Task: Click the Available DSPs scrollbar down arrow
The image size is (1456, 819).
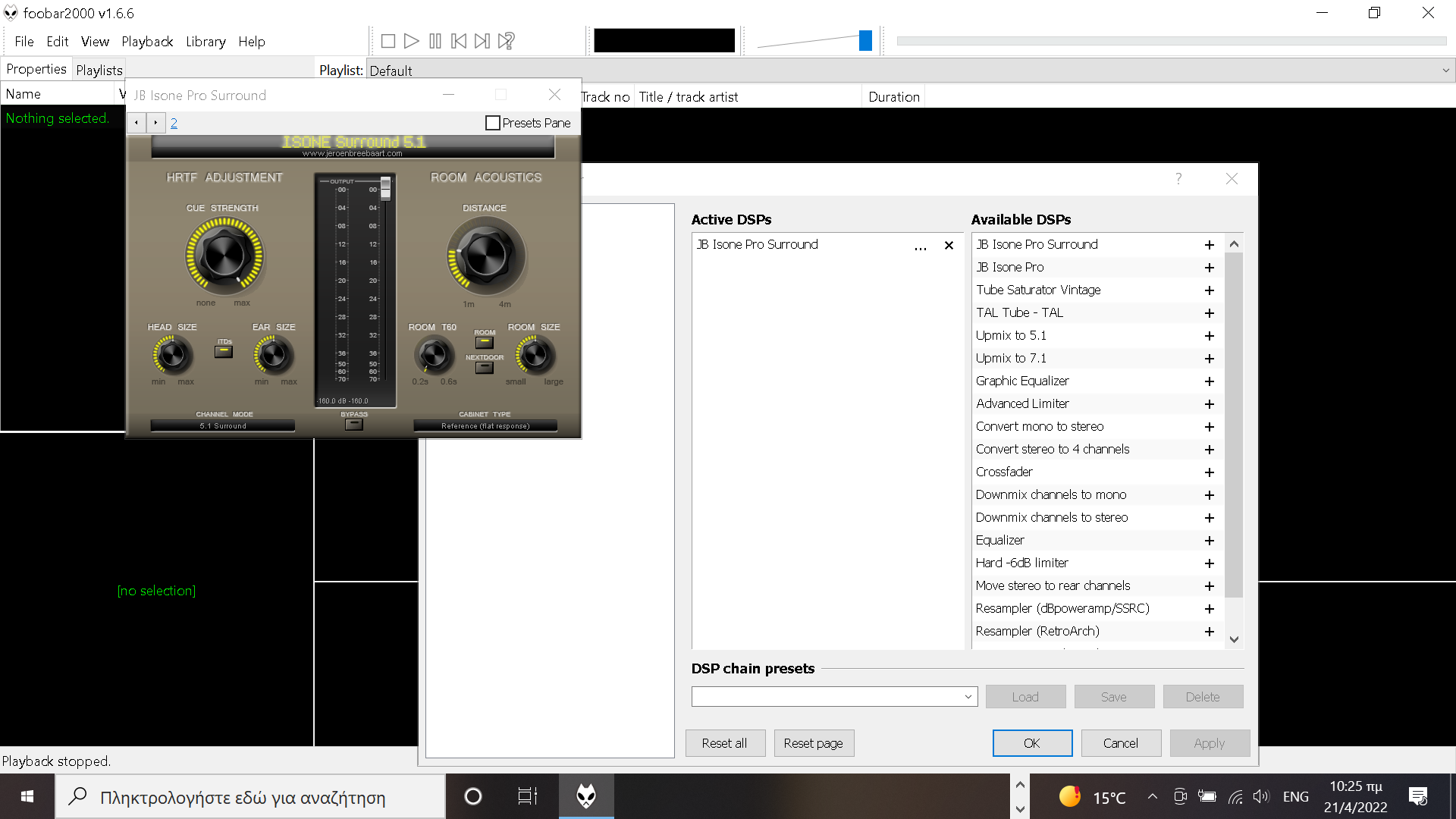Action: coord(1234,639)
